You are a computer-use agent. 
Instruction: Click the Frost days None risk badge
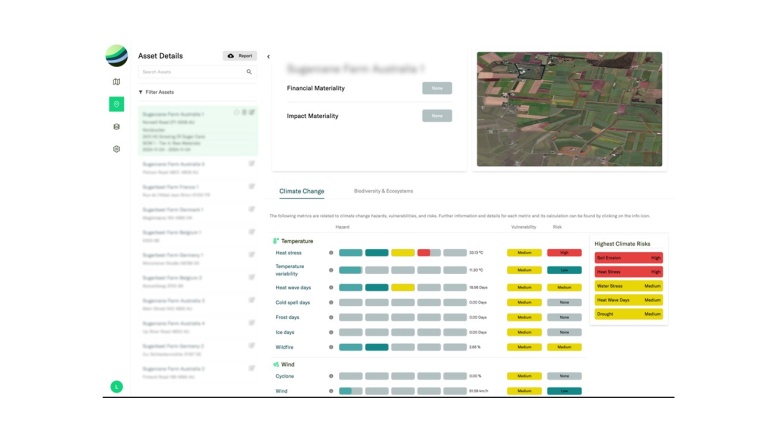[564, 317]
